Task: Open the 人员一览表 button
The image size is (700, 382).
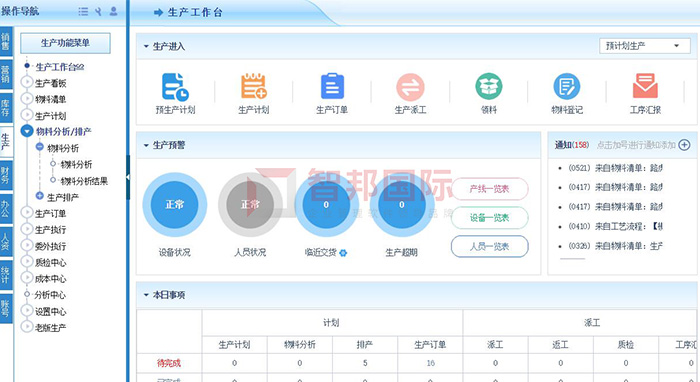Action: coord(489,246)
